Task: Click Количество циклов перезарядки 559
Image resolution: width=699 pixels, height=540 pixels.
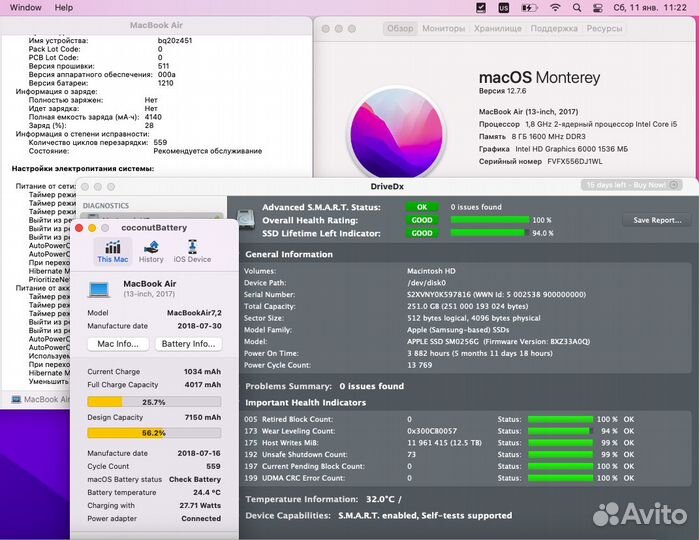Action: (x=98, y=142)
